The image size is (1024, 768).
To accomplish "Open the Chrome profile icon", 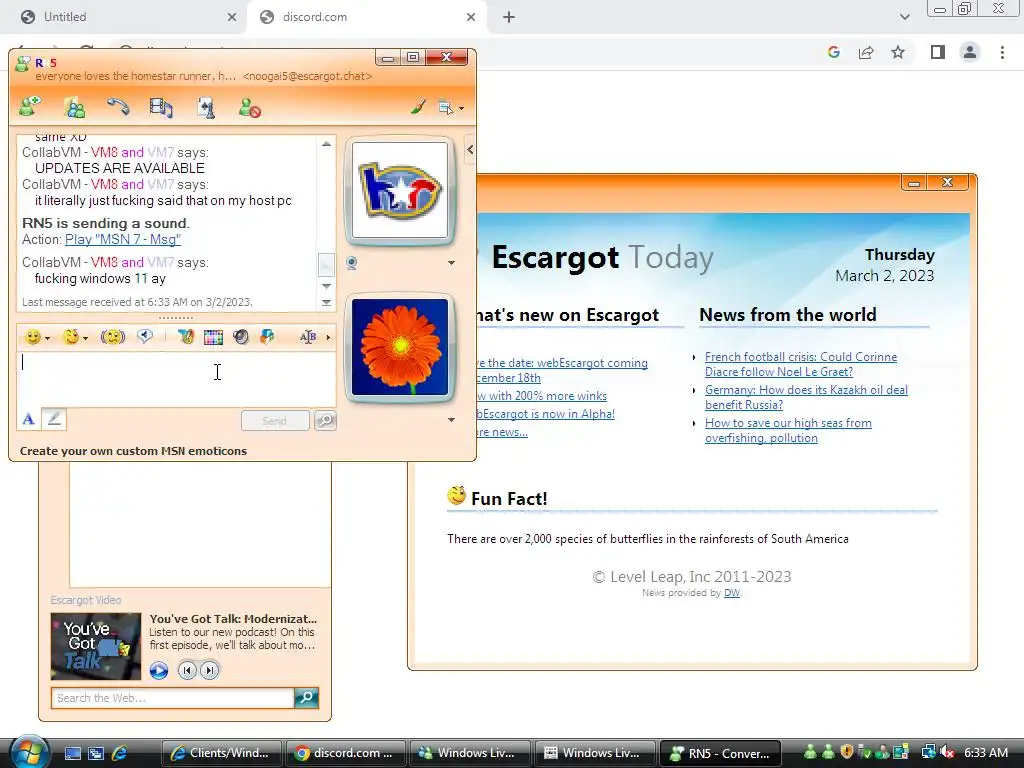I will (970, 52).
